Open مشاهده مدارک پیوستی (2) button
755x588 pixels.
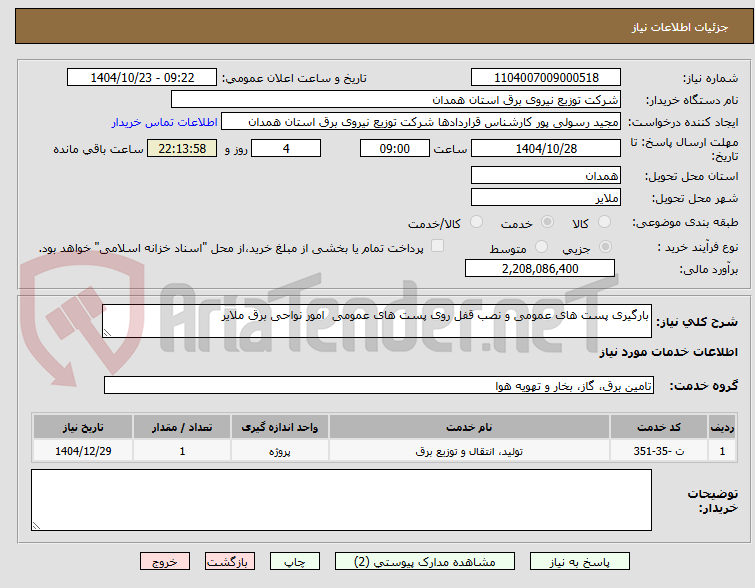(x=425, y=562)
